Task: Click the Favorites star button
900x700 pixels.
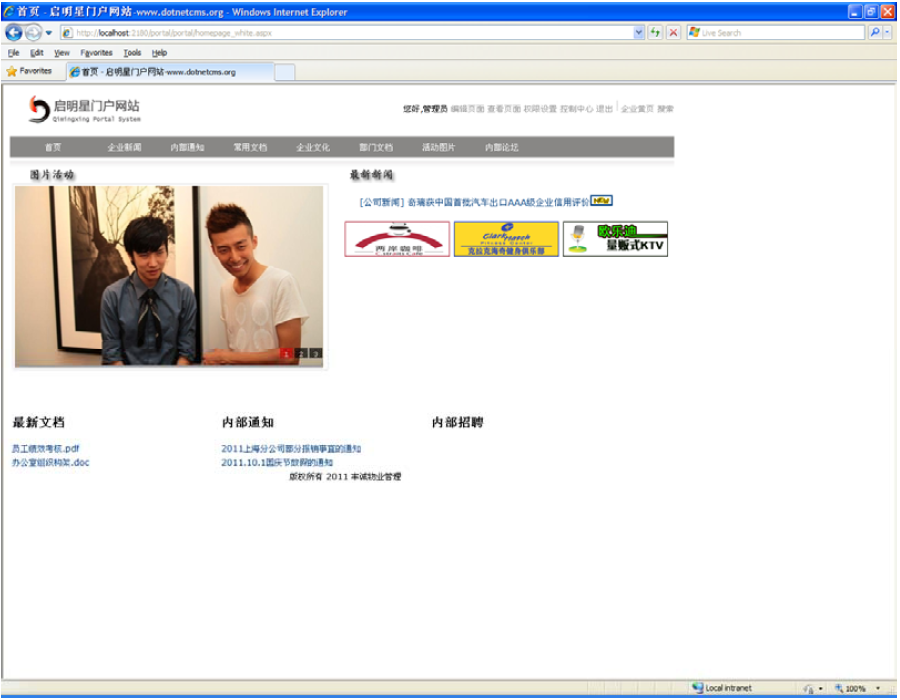Action: pyautogui.click(x=29, y=71)
